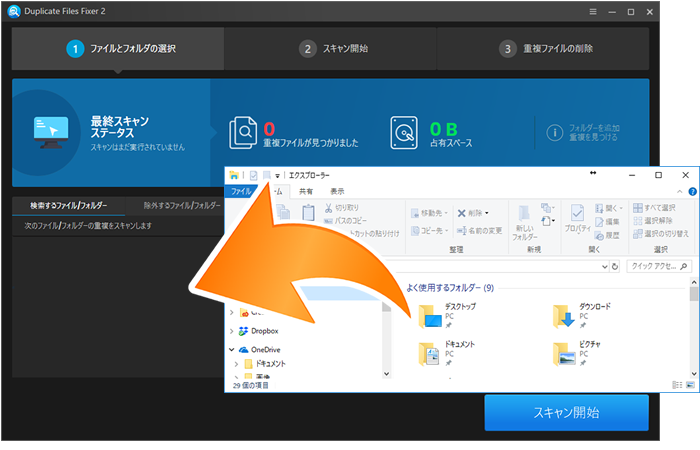Open the デスクトップ folder
Image resolution: width=700 pixels, height=450 pixels.
pos(447,316)
